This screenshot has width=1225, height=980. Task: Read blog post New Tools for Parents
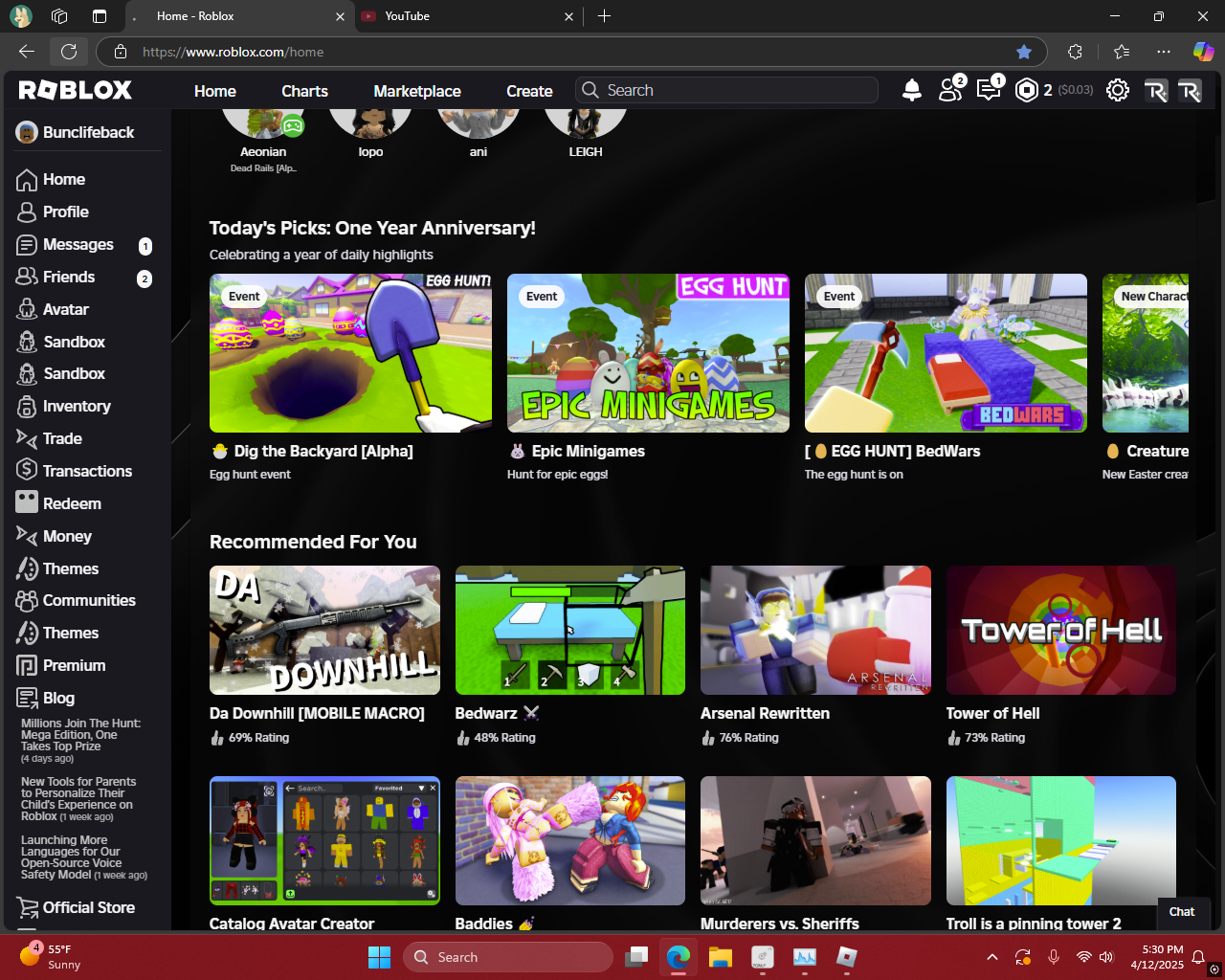[78, 799]
